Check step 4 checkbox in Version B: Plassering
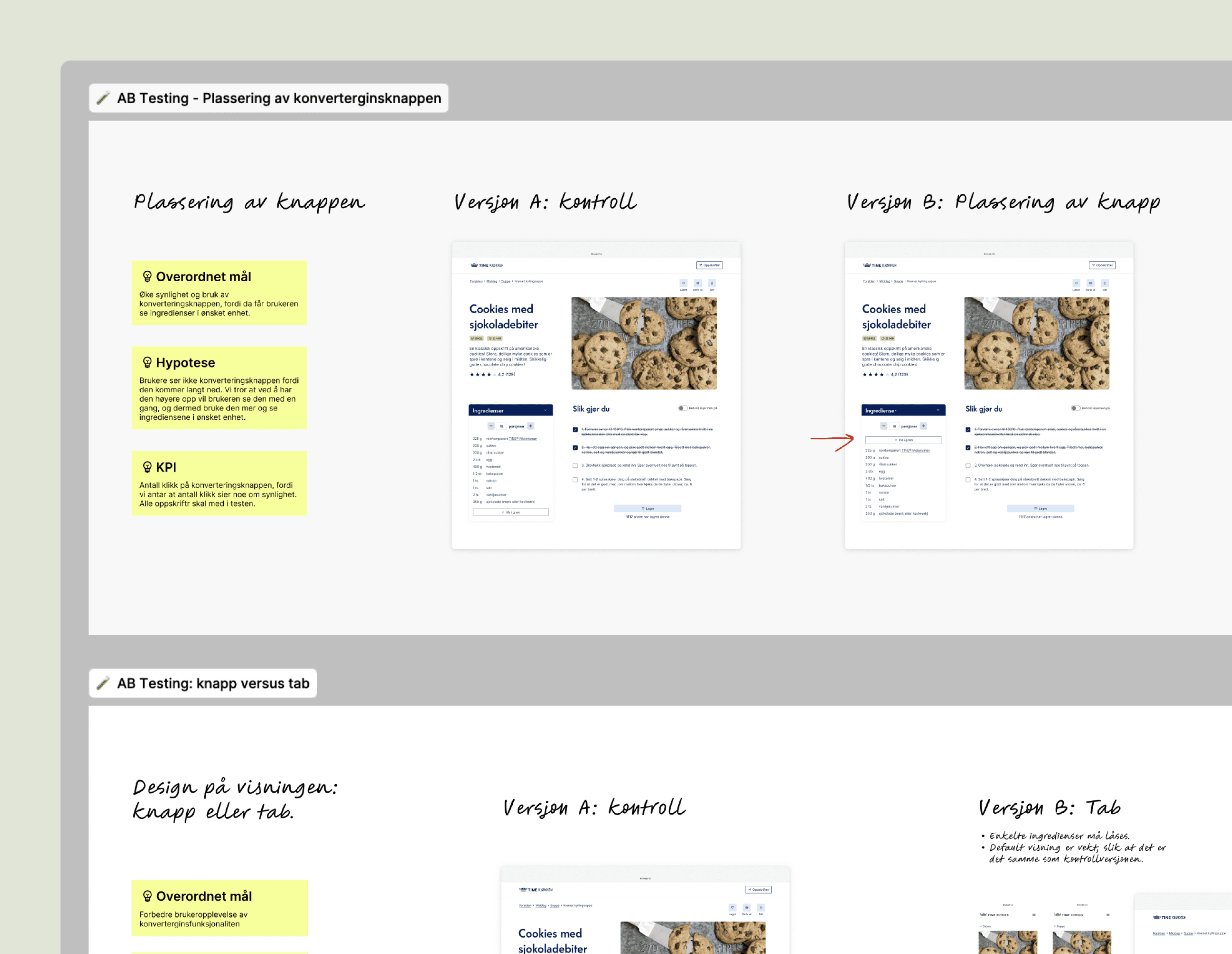The height and width of the screenshot is (954, 1232). pyautogui.click(x=968, y=480)
